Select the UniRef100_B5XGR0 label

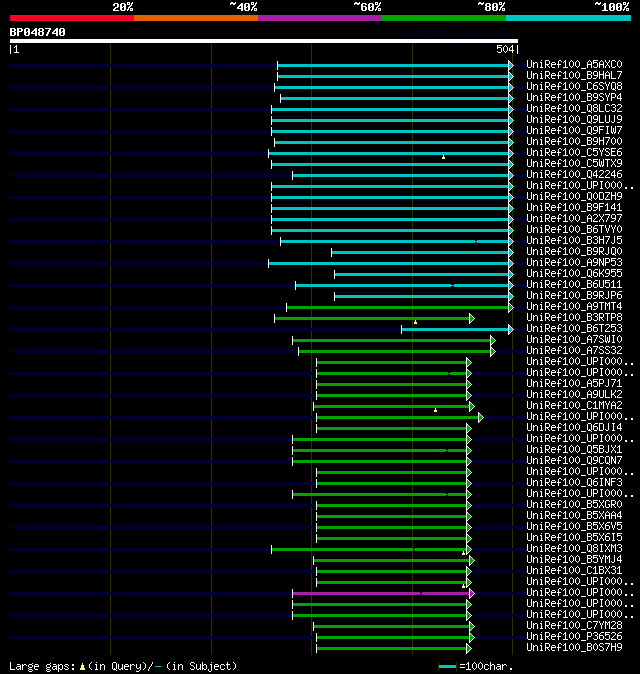pyautogui.click(x=574, y=505)
